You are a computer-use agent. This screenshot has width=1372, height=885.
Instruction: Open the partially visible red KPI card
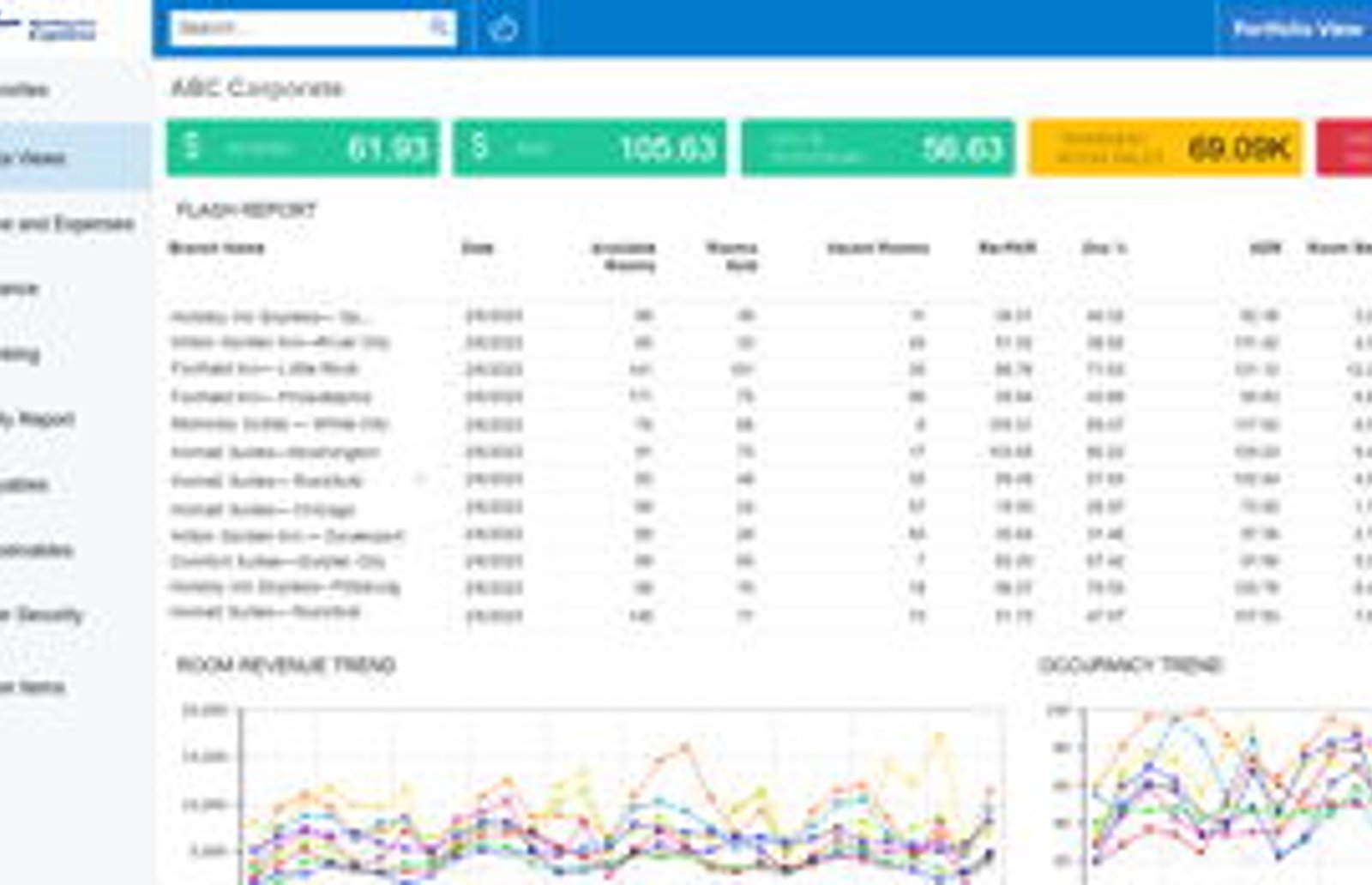click(1345, 147)
